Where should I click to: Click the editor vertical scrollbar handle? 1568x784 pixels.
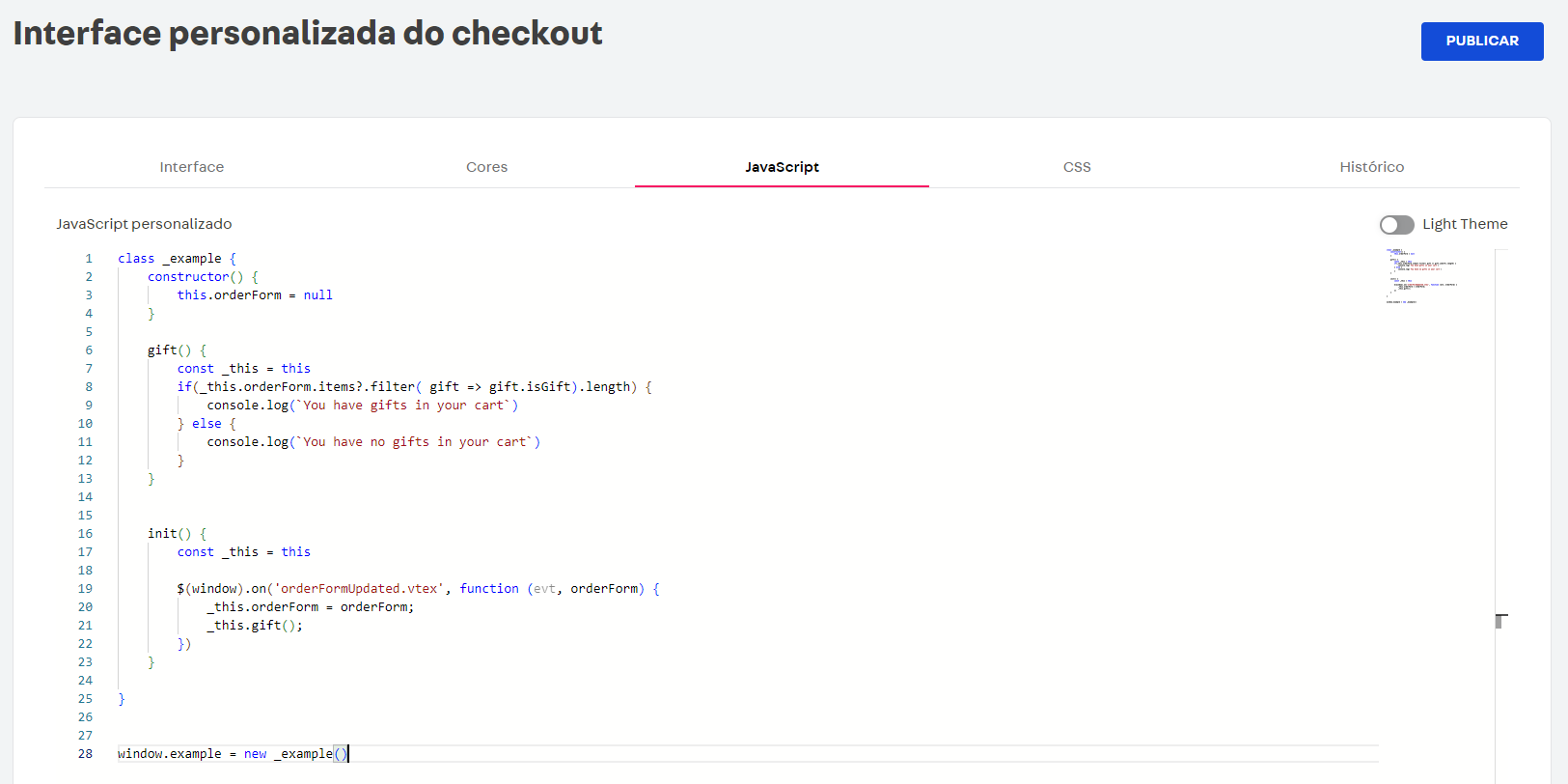(1500, 621)
